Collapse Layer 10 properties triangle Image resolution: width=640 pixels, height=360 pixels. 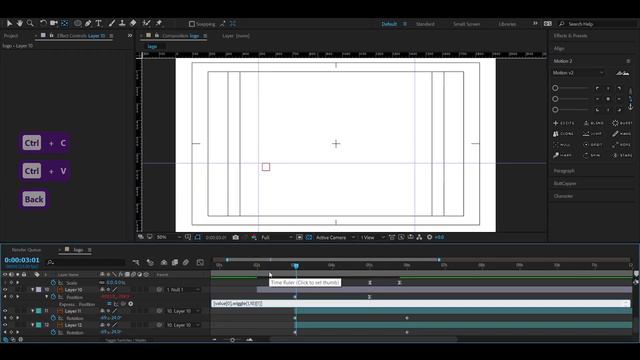[x=32, y=290]
